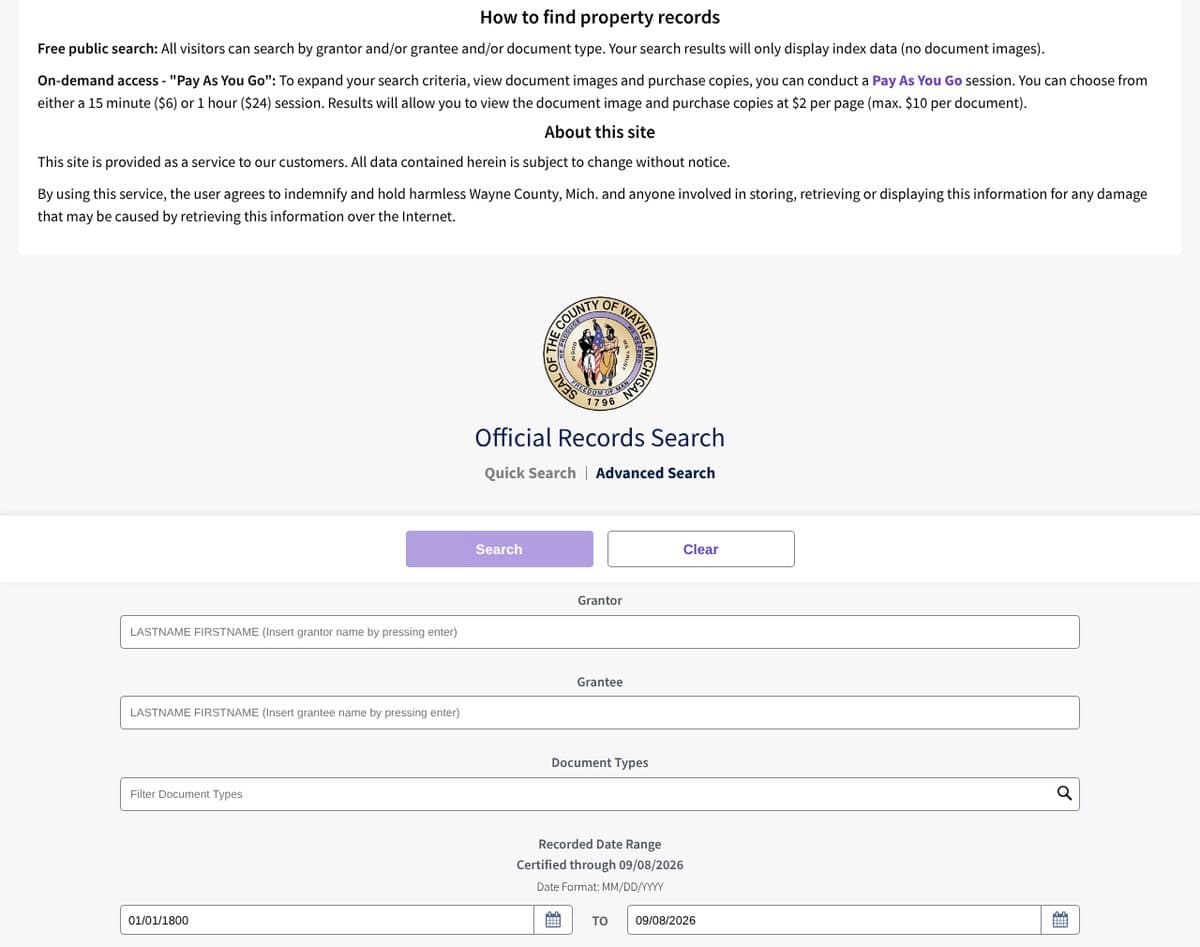
Task: Click the Grantor label
Action: pos(600,600)
